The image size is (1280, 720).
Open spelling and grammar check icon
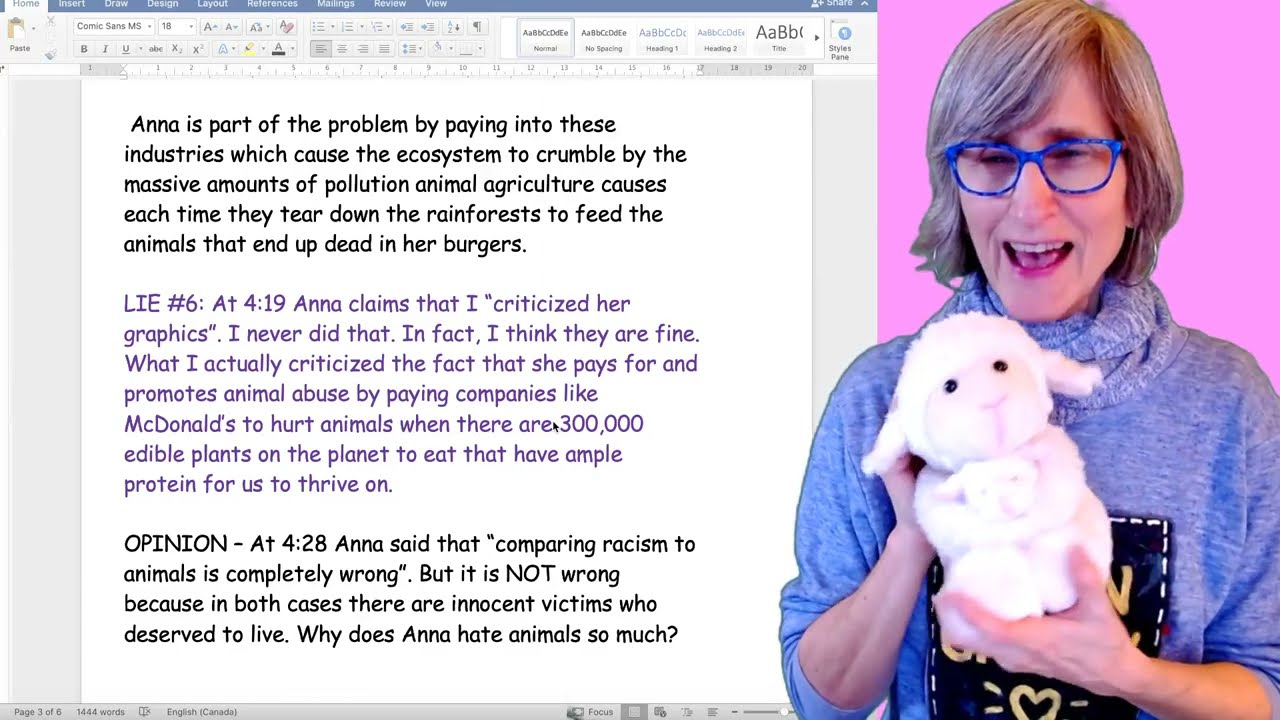coord(145,712)
